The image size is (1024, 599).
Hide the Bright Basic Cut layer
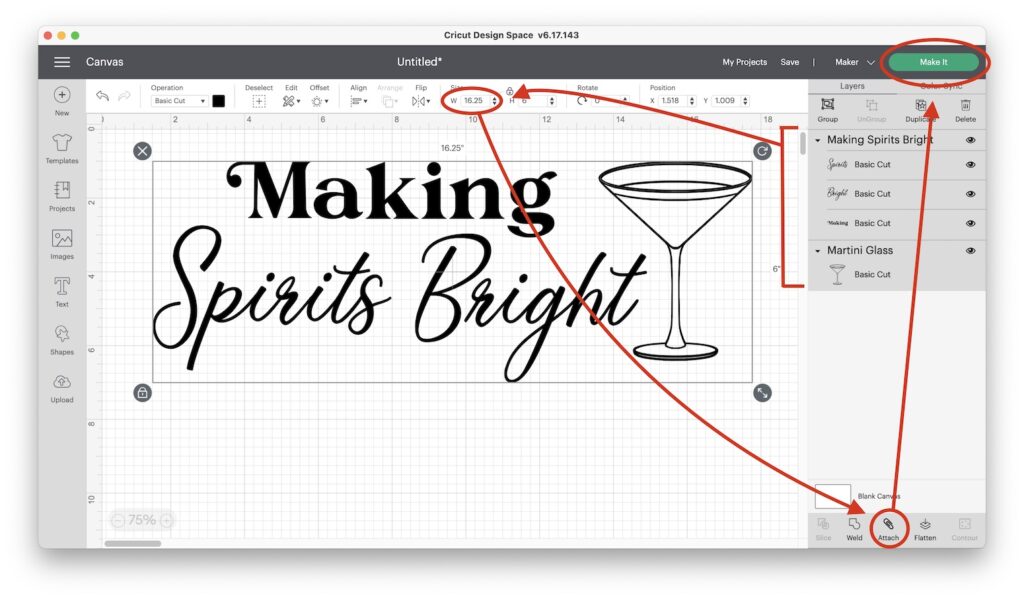970,194
